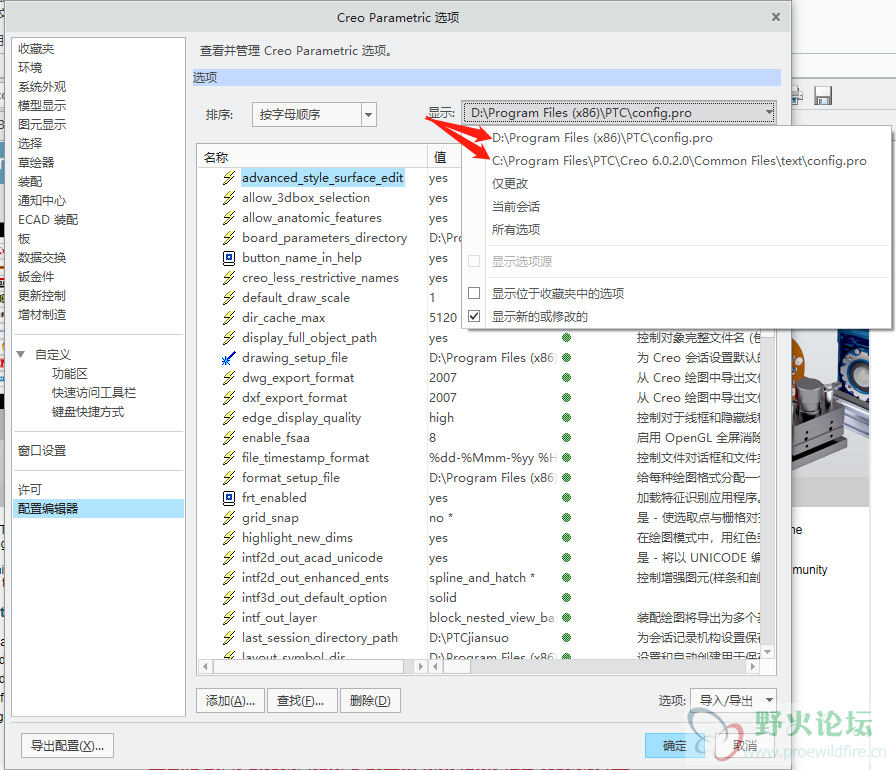896x770 pixels.
Task: Select 功能区 under 自定义
Action: point(70,373)
